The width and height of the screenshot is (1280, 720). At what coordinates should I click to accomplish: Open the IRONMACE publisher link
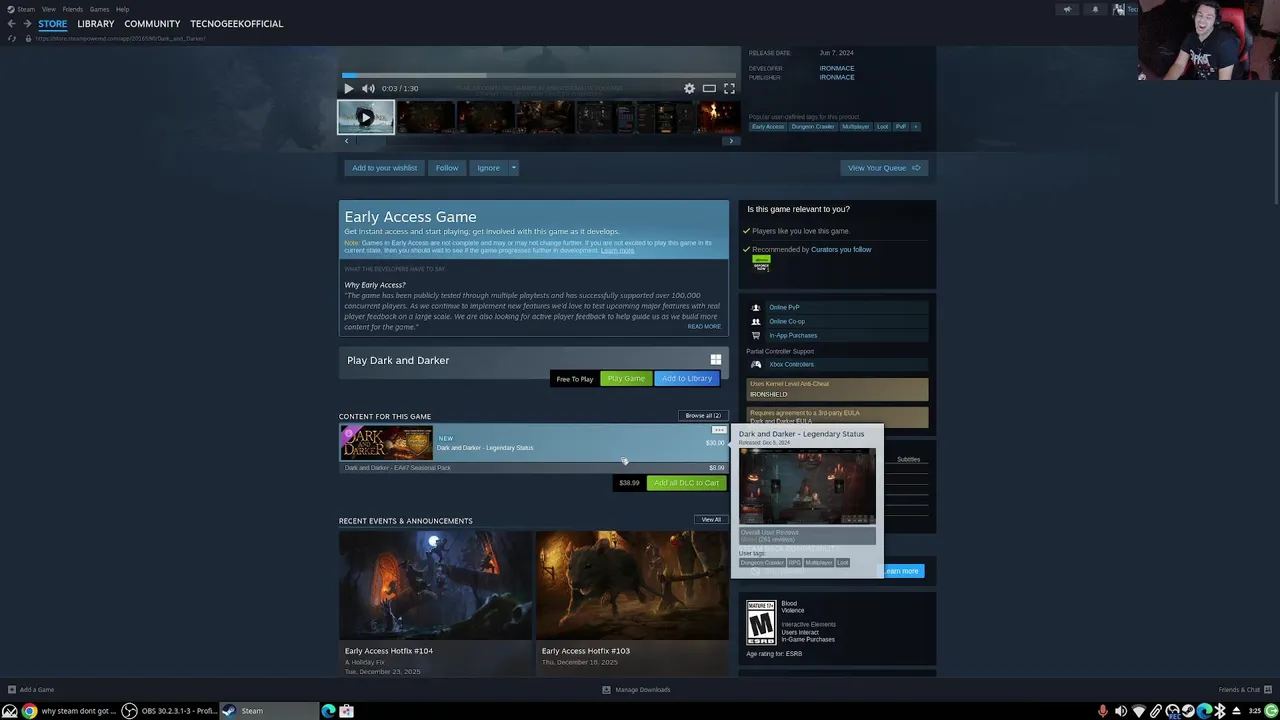click(837, 78)
